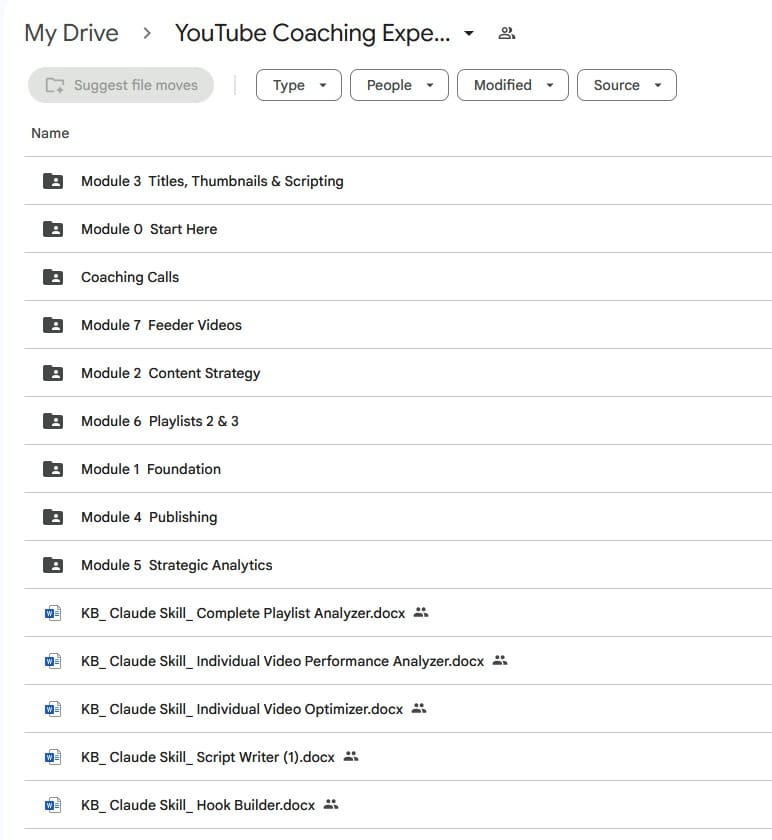Click the Word icon for Individual Video Performance Analyzer
Screen dimensions: 772x840
53,661
